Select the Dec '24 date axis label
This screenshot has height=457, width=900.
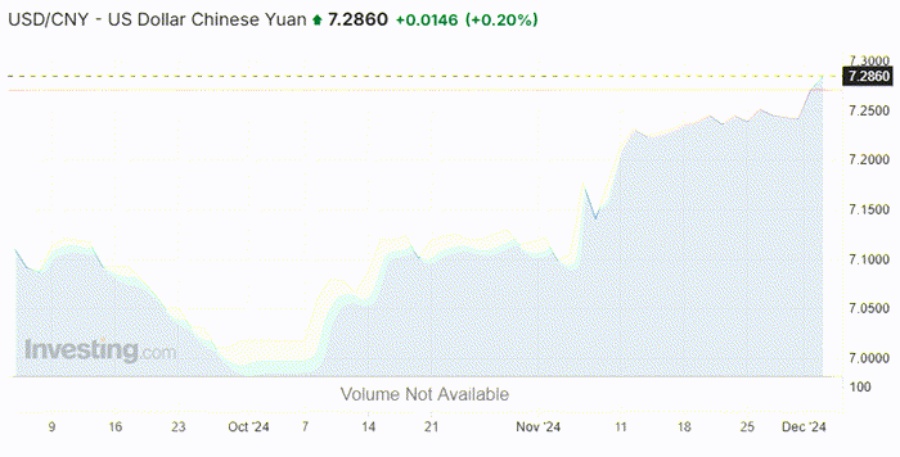click(x=805, y=427)
